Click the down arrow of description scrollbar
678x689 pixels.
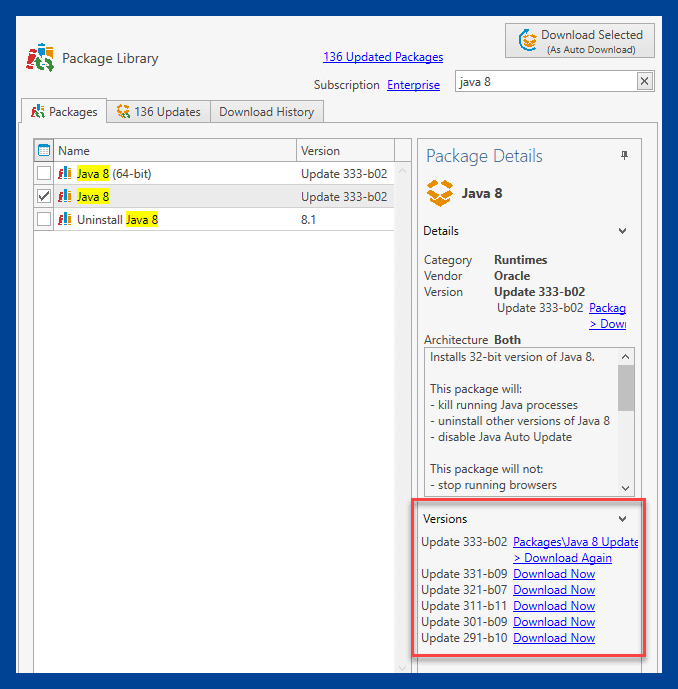(626, 488)
